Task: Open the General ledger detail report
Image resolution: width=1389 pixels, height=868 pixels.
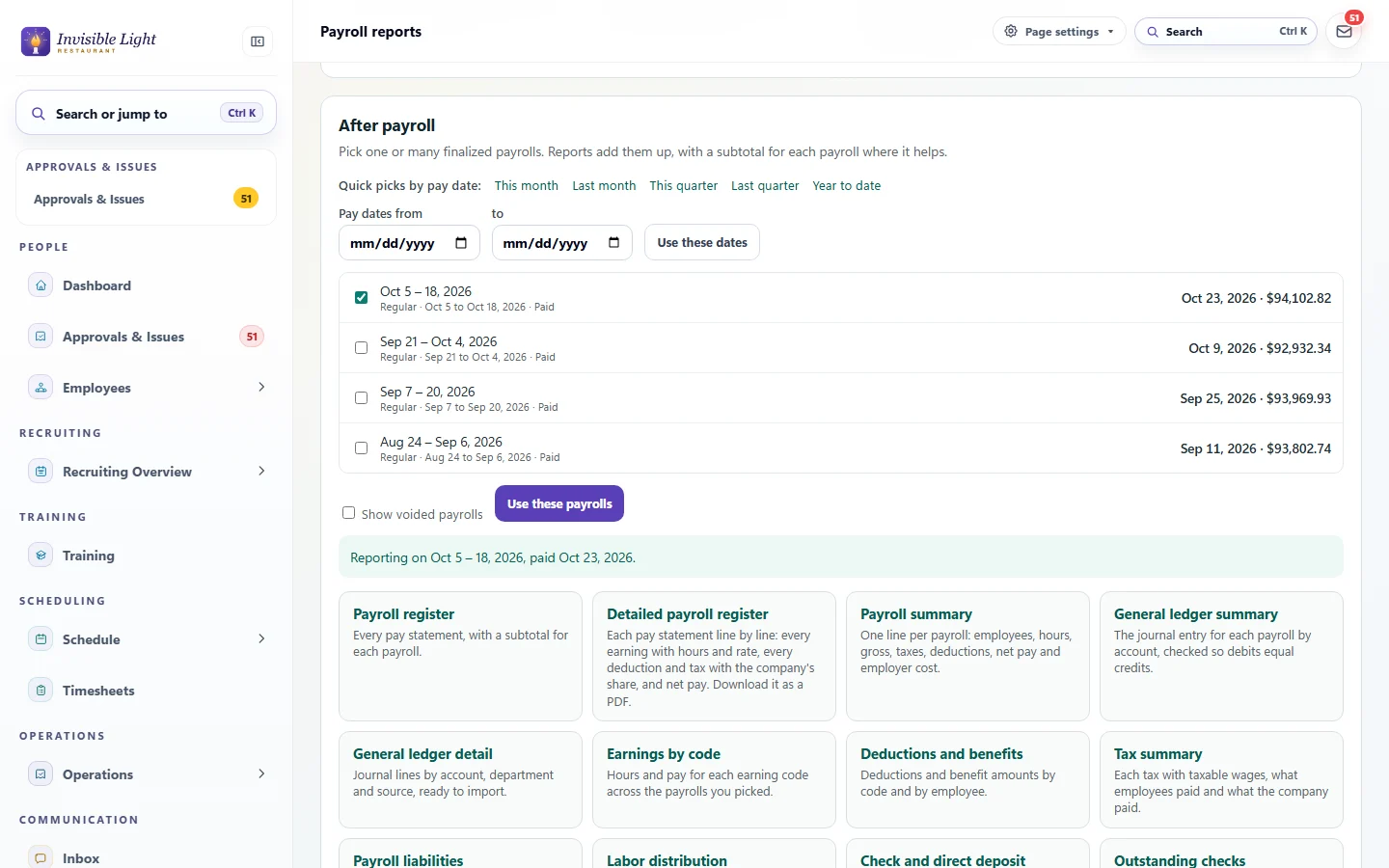Action: pyautogui.click(x=460, y=779)
